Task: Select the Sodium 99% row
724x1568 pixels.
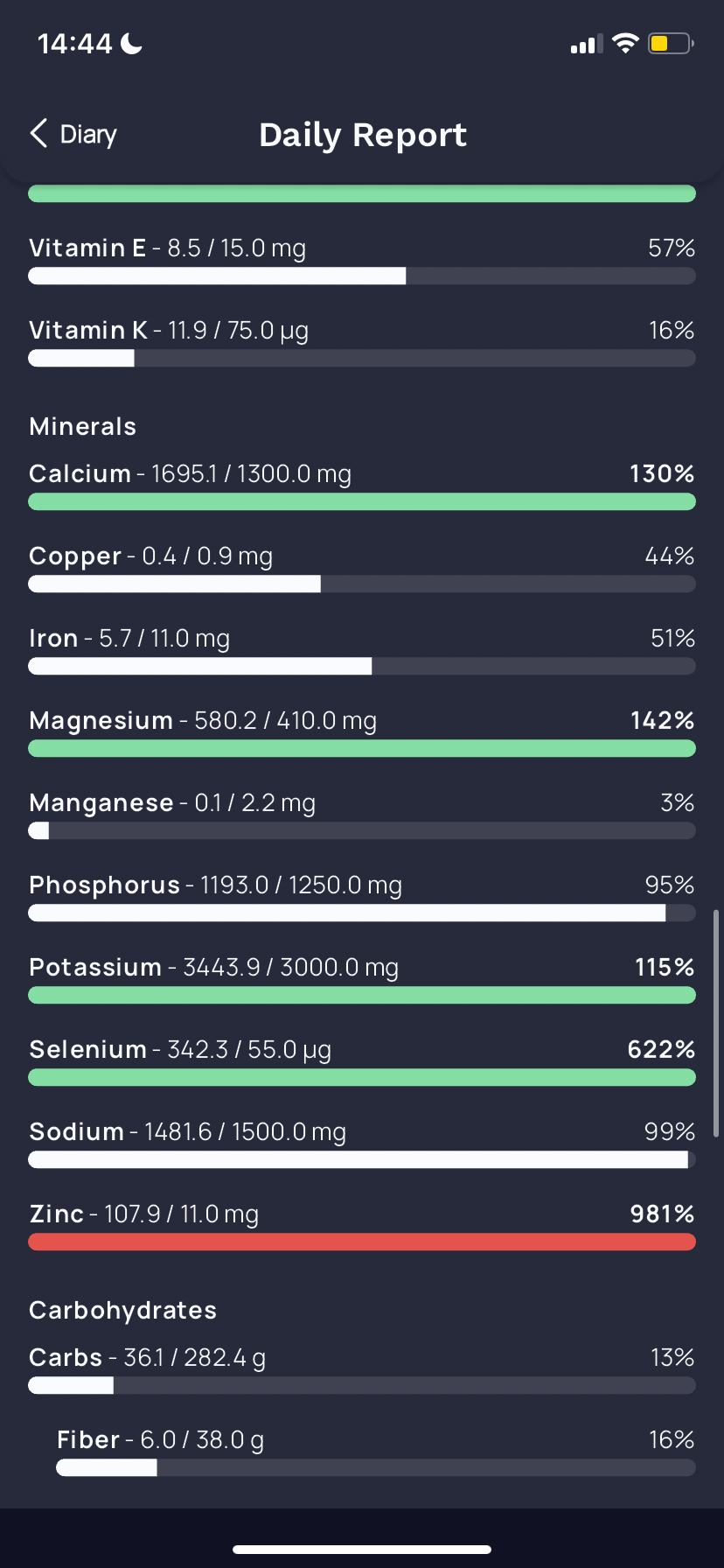Action: coord(362,1144)
